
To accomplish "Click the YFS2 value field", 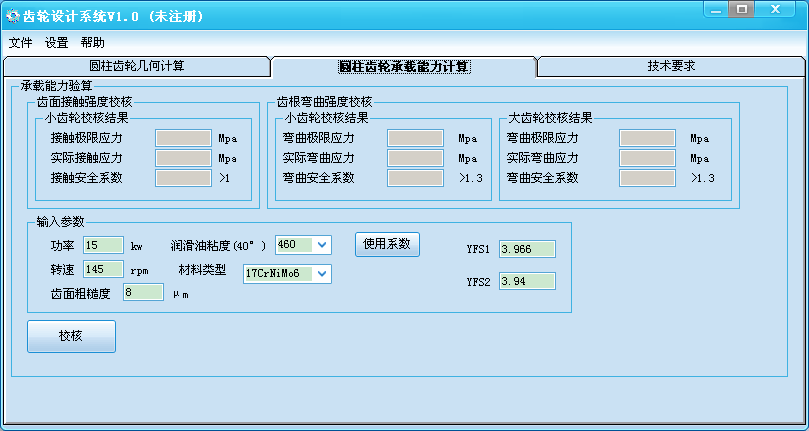I will (x=526, y=282).
